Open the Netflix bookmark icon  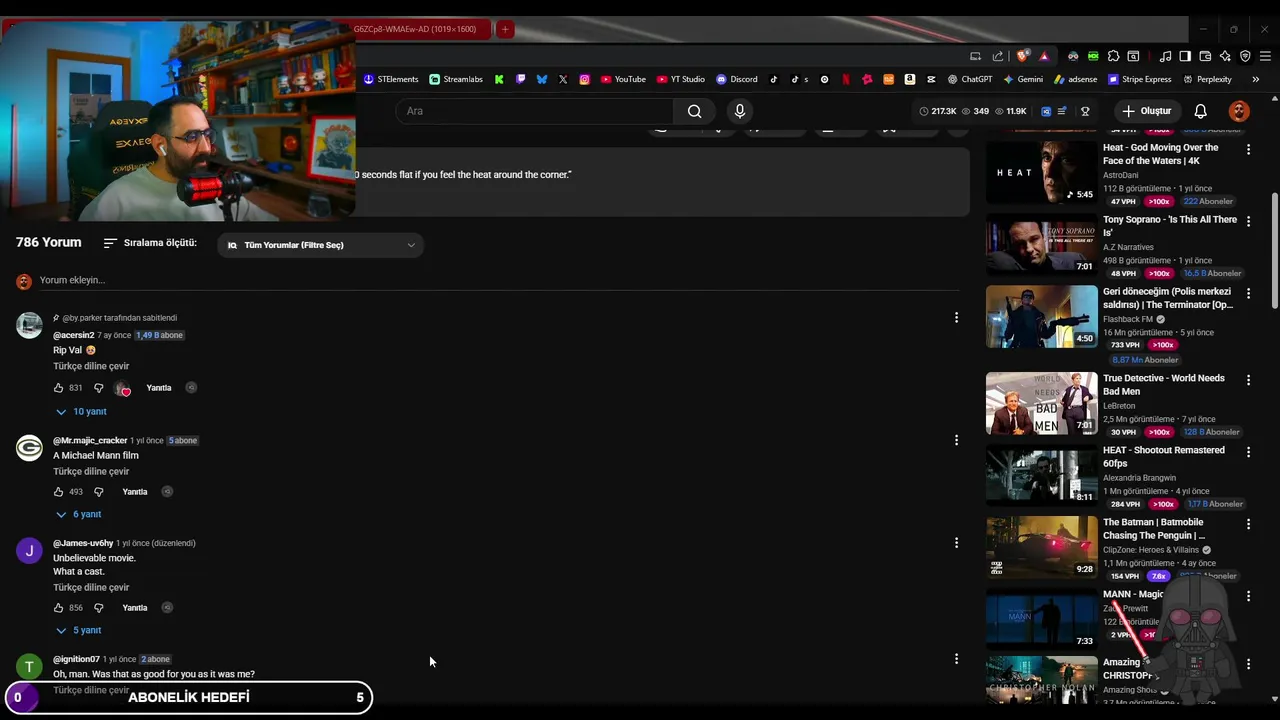tap(846, 79)
